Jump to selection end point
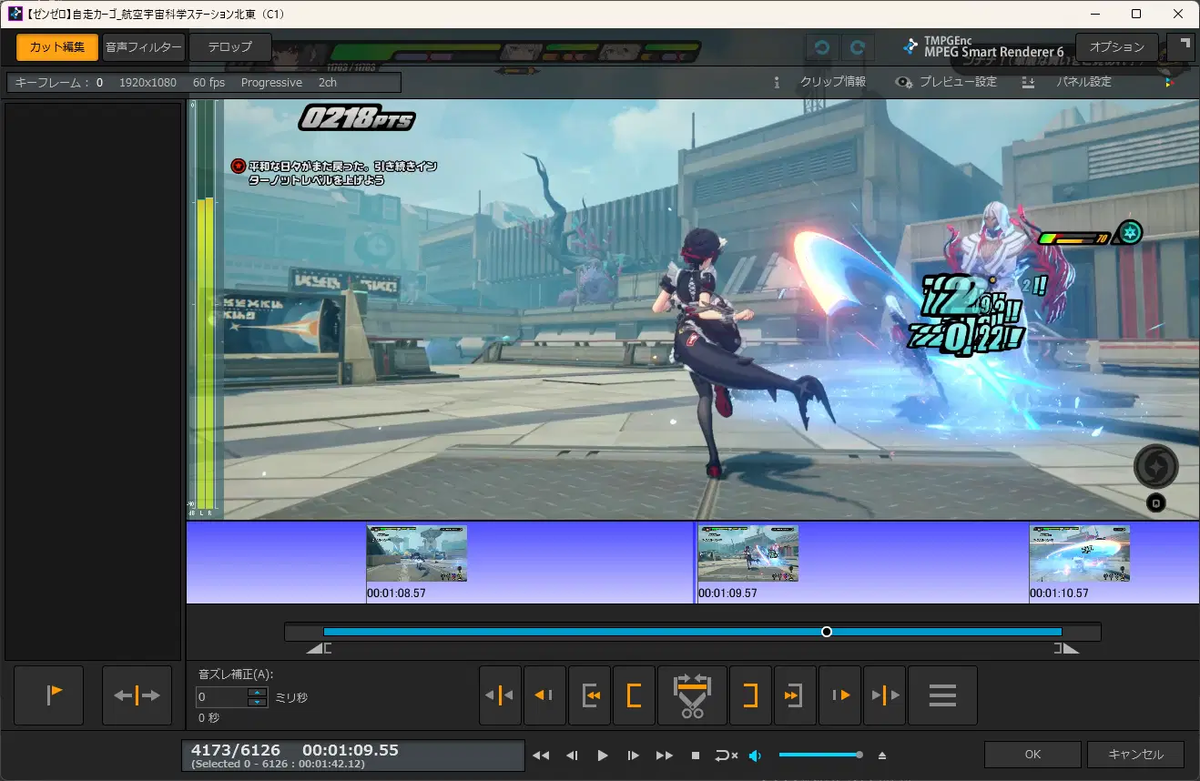This screenshot has width=1200, height=781. (795, 695)
